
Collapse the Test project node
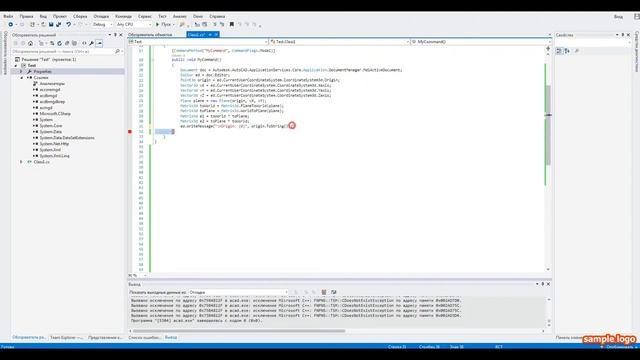(x=16, y=65)
